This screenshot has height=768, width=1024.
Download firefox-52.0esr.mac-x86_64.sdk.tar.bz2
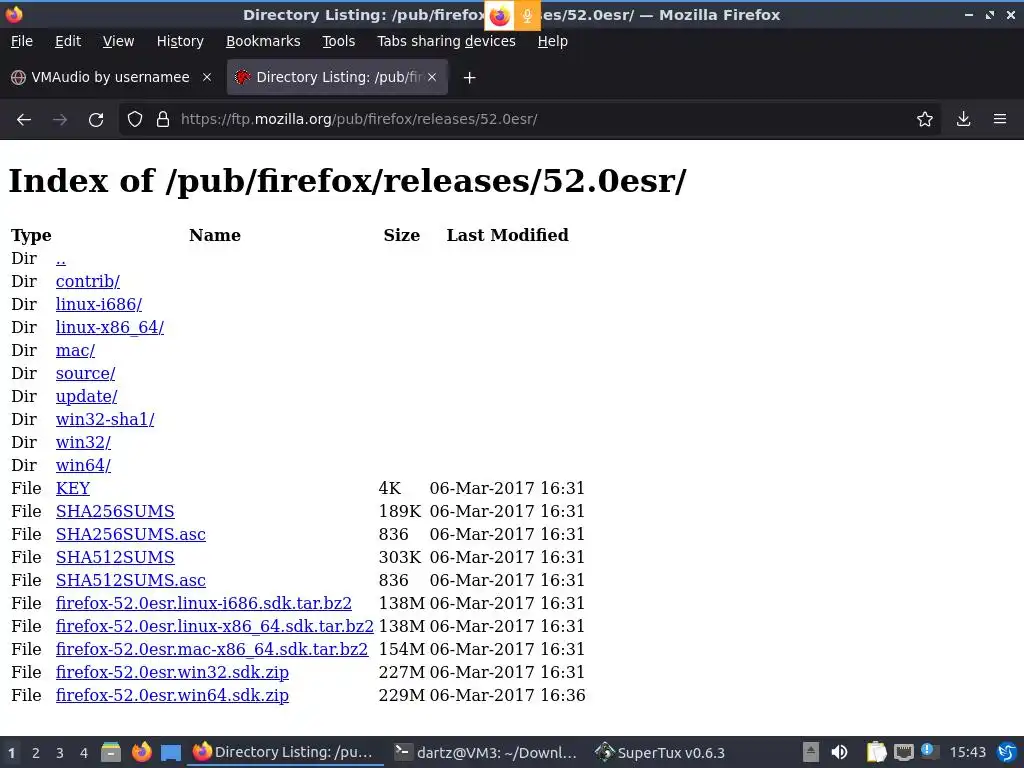212,649
